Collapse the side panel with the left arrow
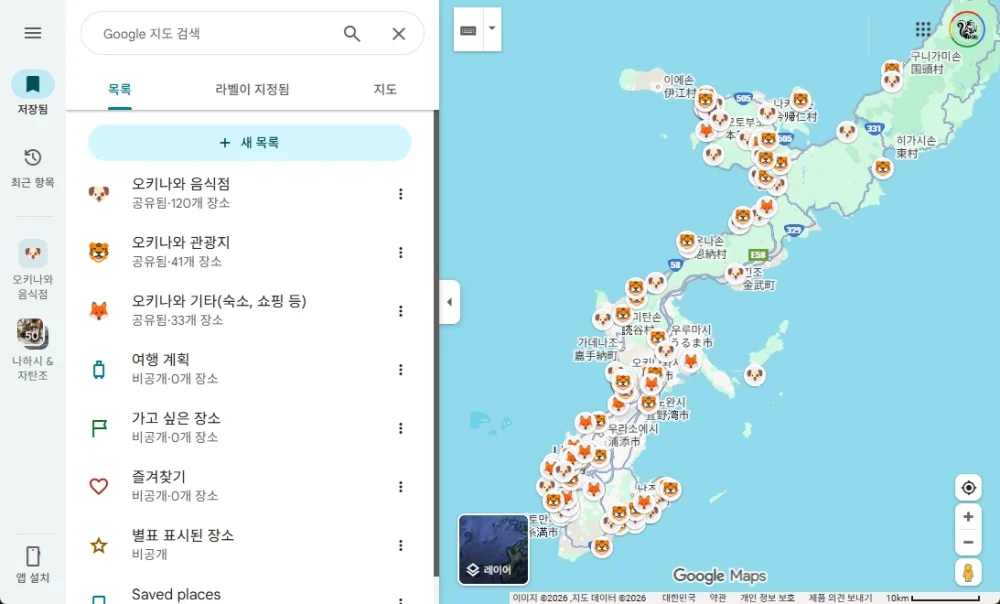Image resolution: width=1000 pixels, height=604 pixels. (449, 302)
